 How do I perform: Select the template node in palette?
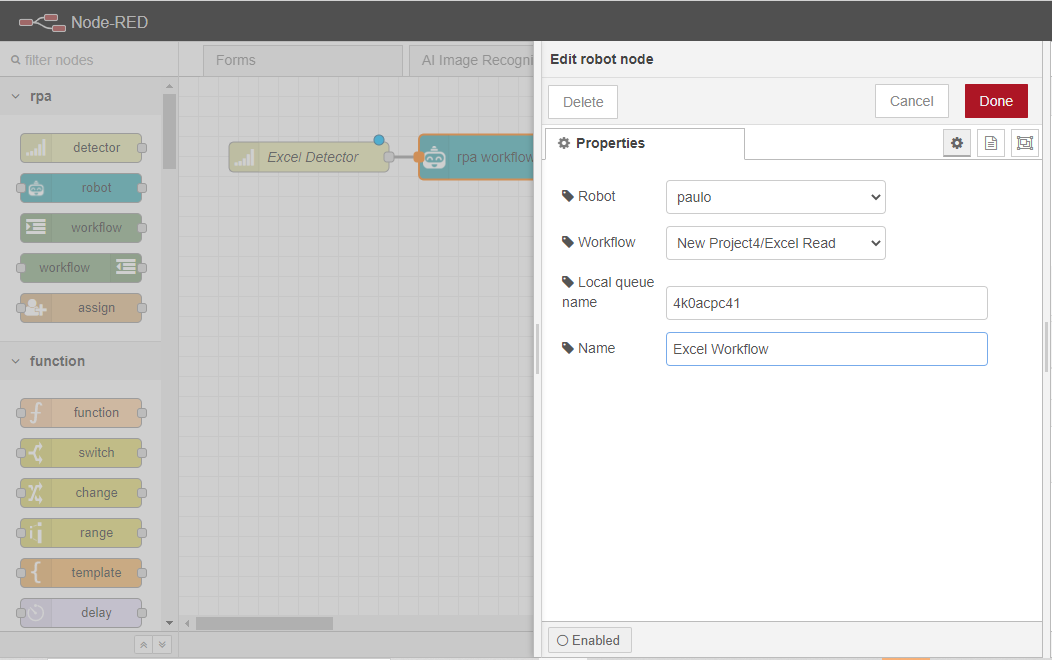(x=81, y=573)
